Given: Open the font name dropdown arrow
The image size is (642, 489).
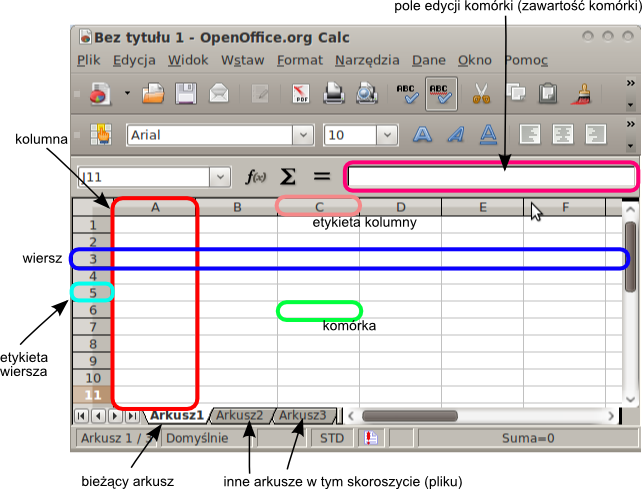Looking at the screenshot, I should pyautogui.click(x=303, y=135).
